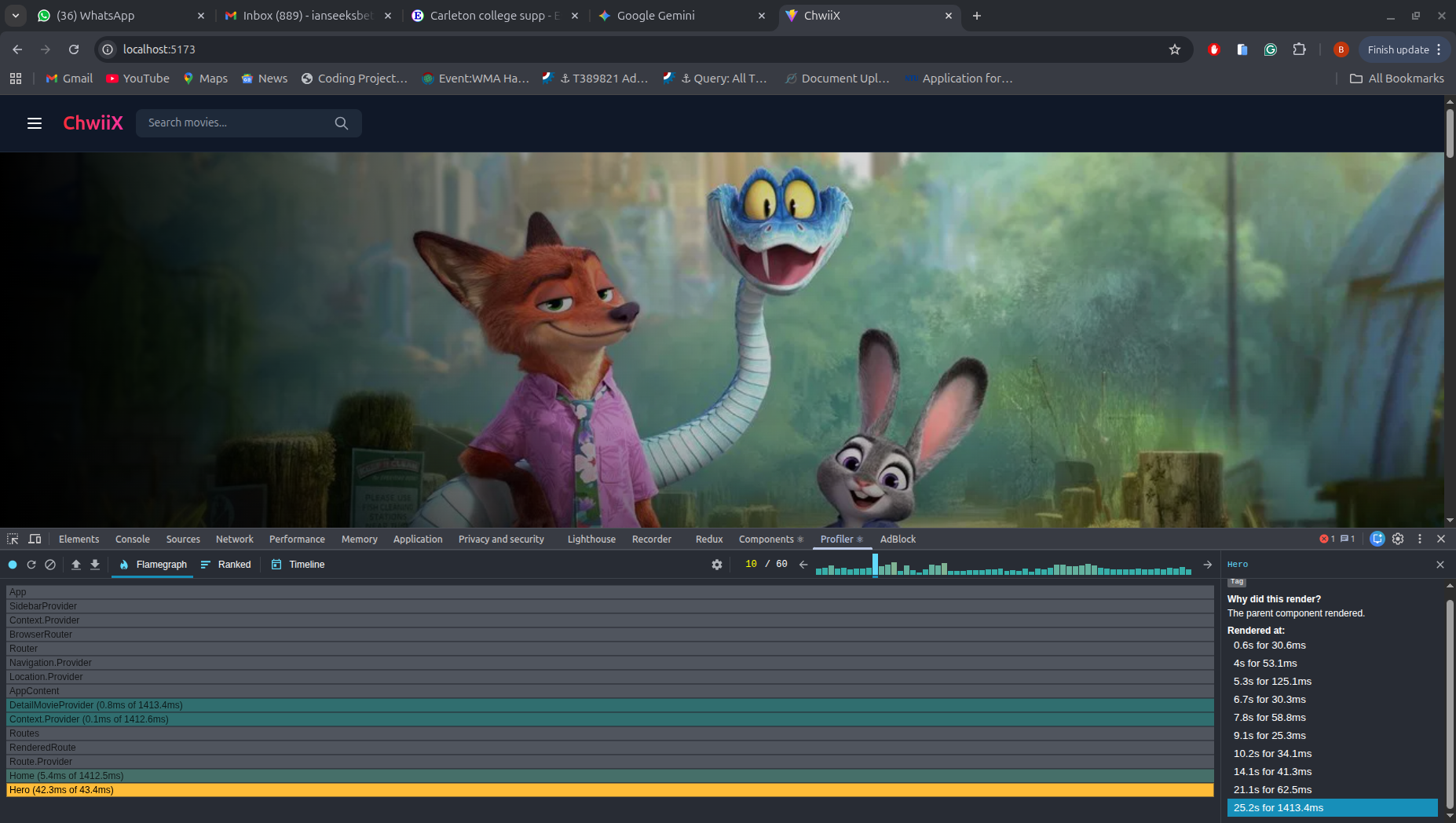Click reload and start profiling icon

(x=31, y=565)
